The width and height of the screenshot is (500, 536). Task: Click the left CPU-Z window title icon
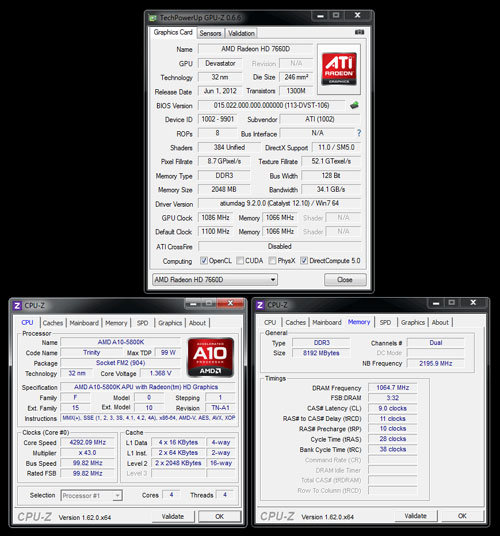click(x=17, y=305)
